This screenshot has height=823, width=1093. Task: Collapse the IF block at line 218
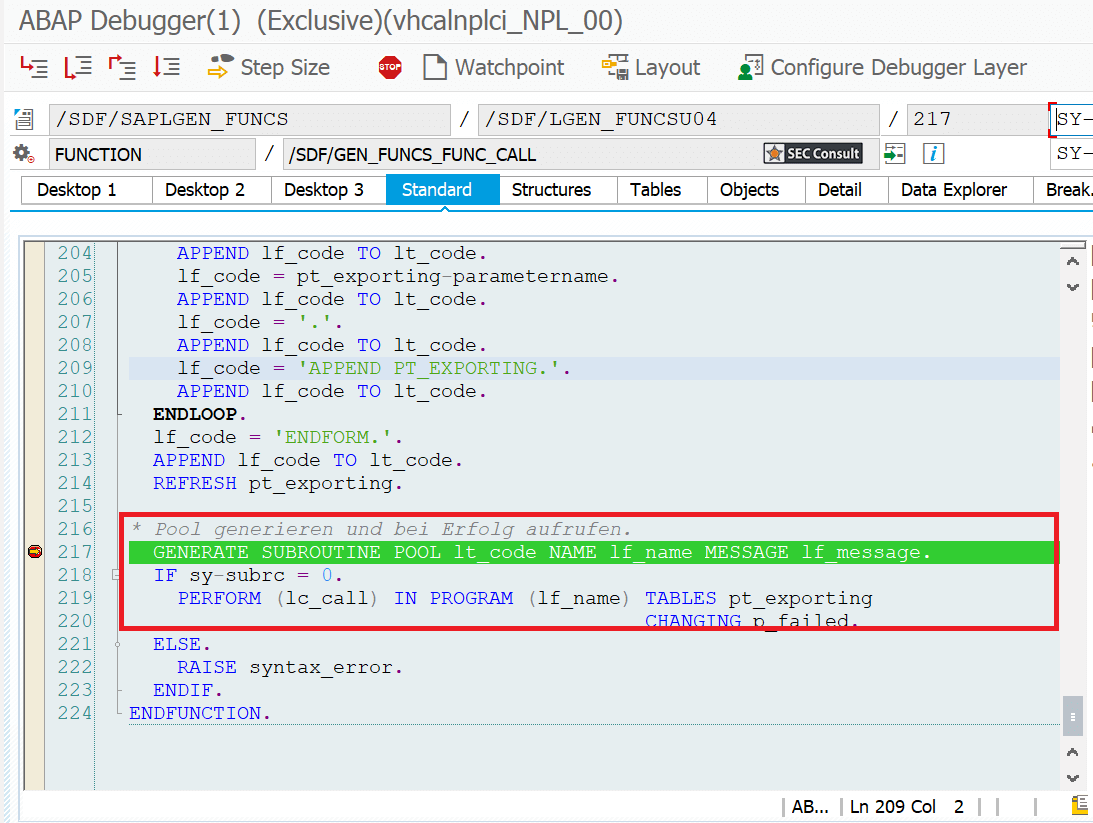pos(116,575)
